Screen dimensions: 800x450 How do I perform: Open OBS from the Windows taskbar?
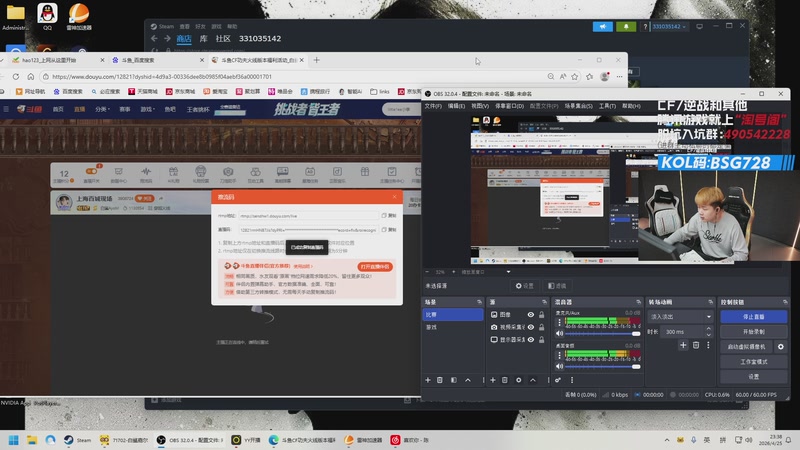click(x=189, y=440)
